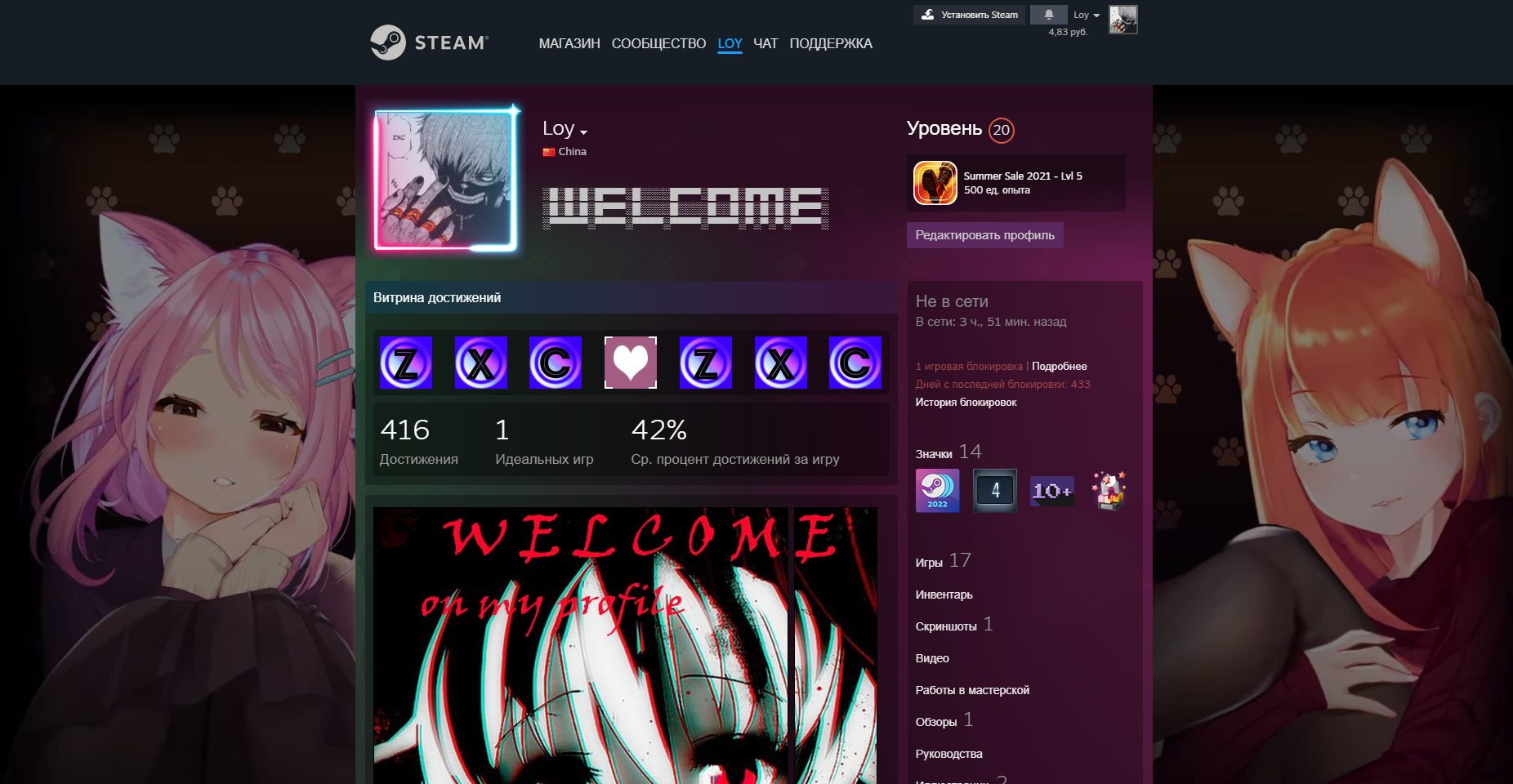This screenshot has width=1513, height=784.
Task: Open the ЧАТ menu item
Action: pos(765,43)
